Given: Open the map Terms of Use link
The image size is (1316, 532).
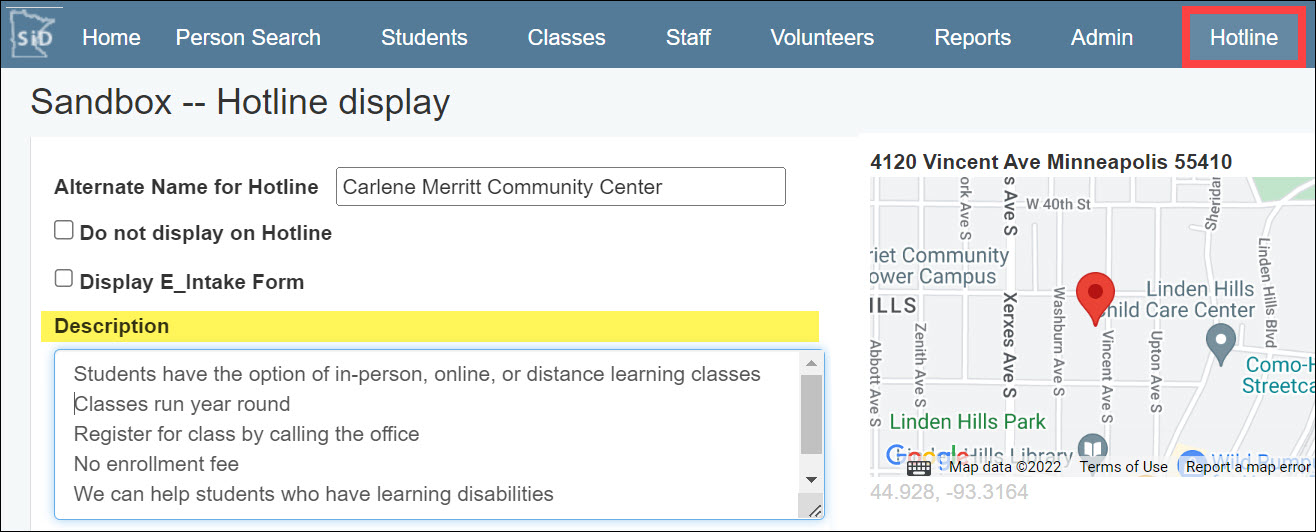Looking at the screenshot, I should 1123,467.
